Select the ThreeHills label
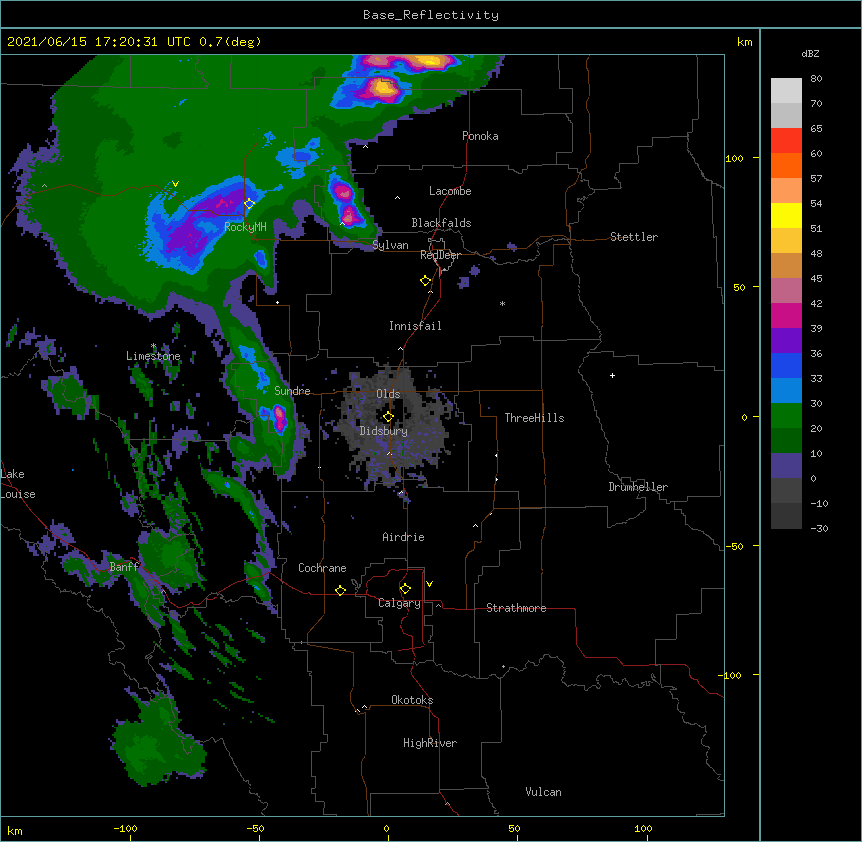The height and width of the screenshot is (842, 862). pyautogui.click(x=534, y=418)
